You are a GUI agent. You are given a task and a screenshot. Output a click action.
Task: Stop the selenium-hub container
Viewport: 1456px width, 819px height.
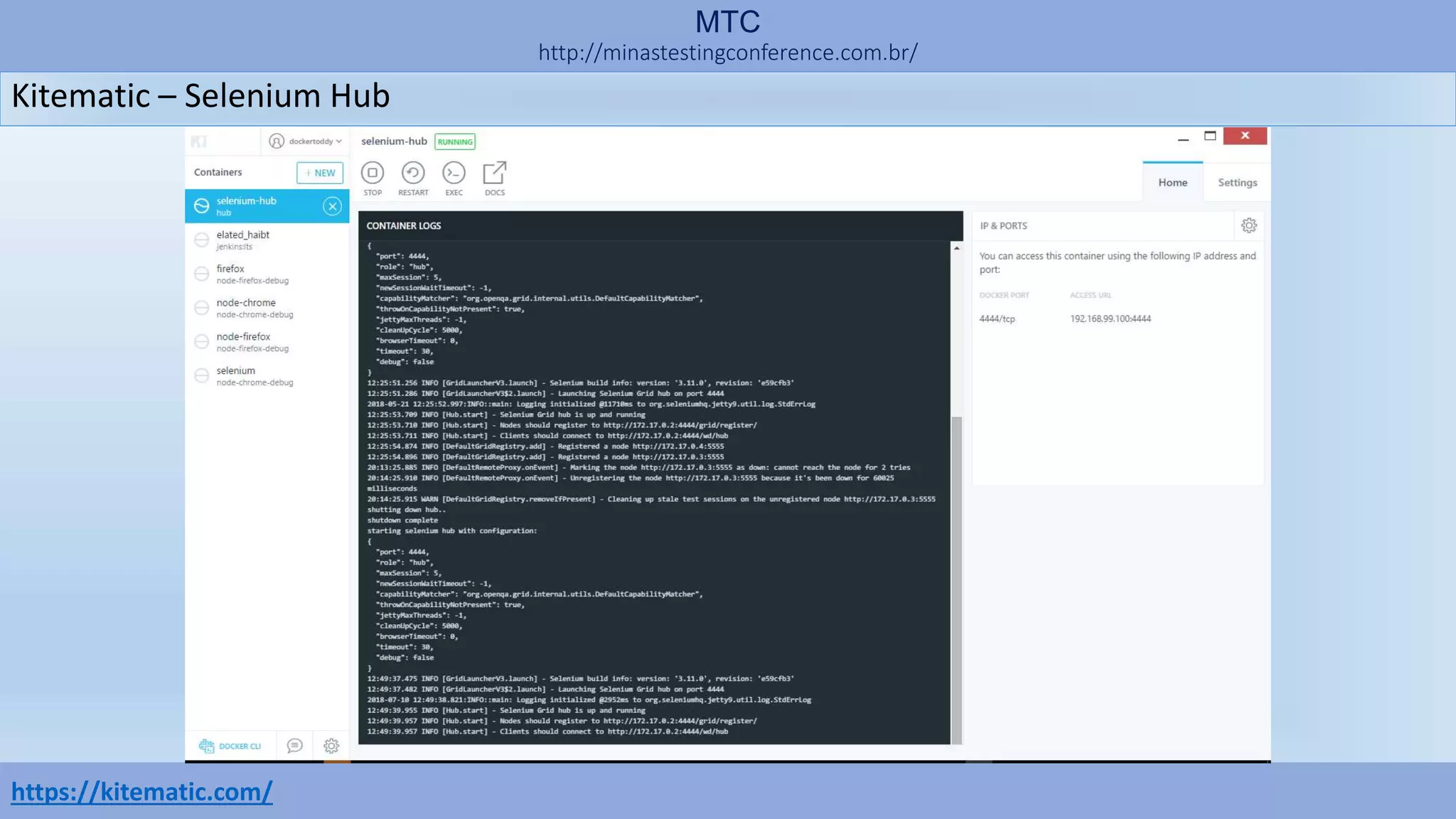tap(373, 173)
